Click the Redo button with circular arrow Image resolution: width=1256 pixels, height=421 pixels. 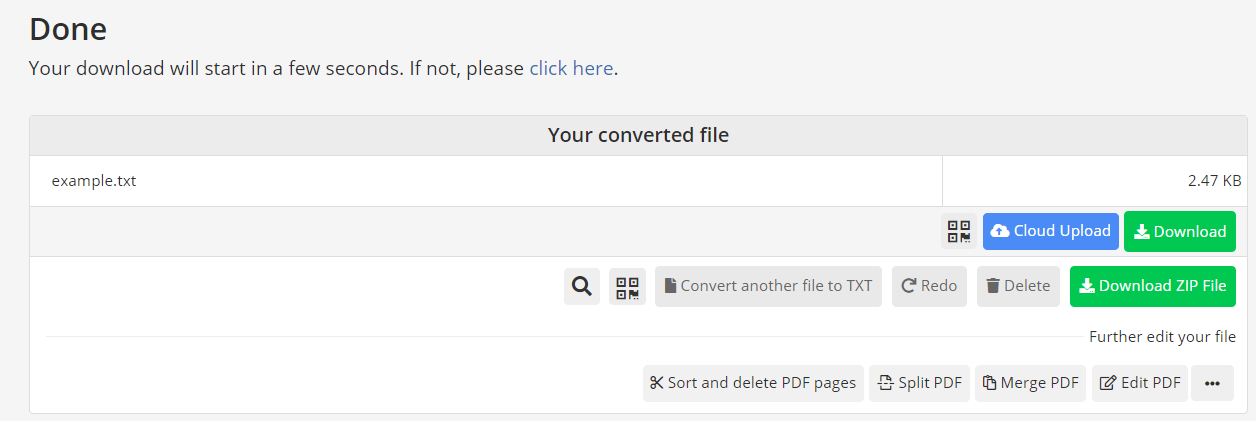coord(929,286)
